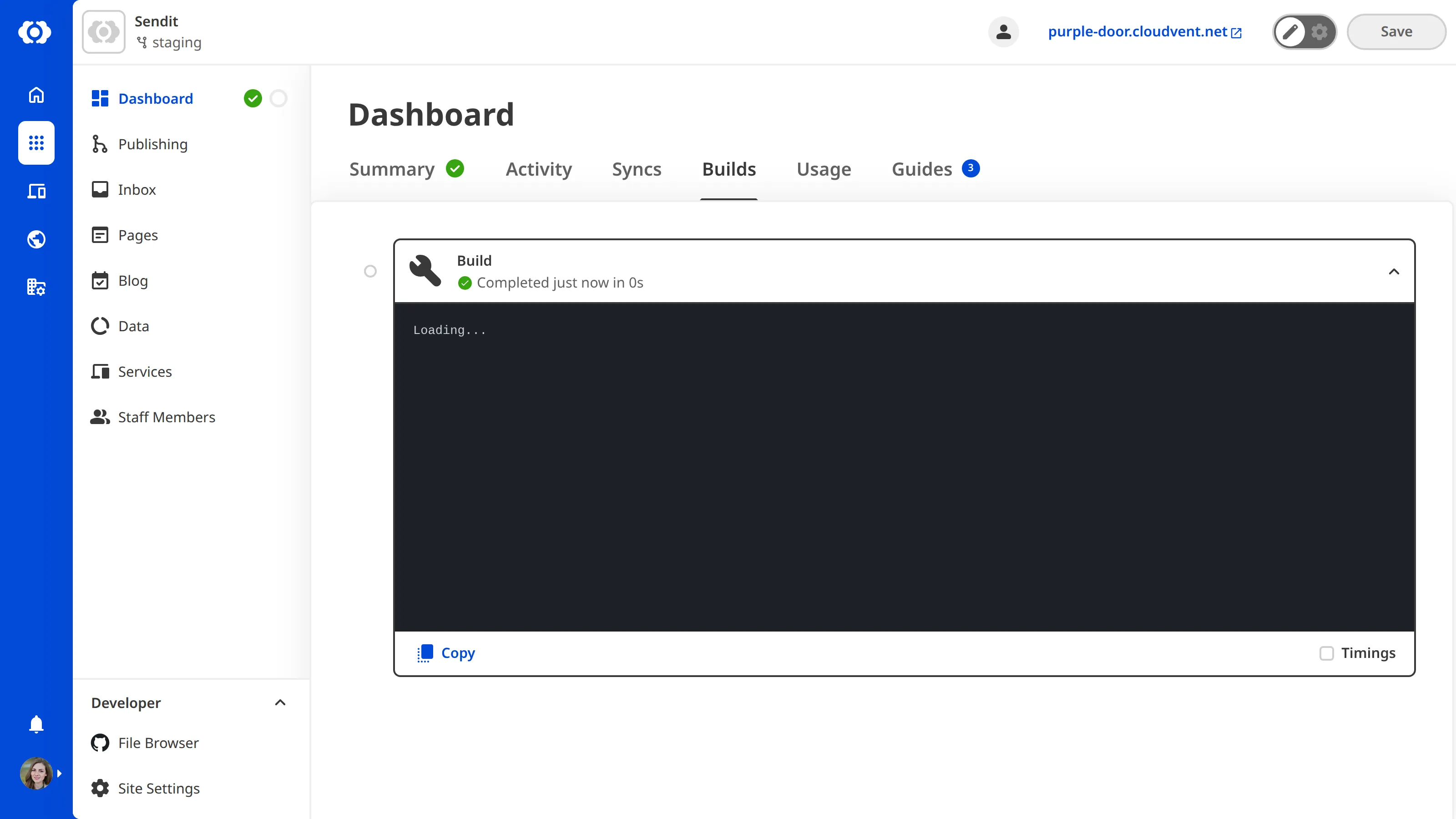Toggle the edit pencil in the top toolbar
The width and height of the screenshot is (1456, 819).
point(1290,32)
